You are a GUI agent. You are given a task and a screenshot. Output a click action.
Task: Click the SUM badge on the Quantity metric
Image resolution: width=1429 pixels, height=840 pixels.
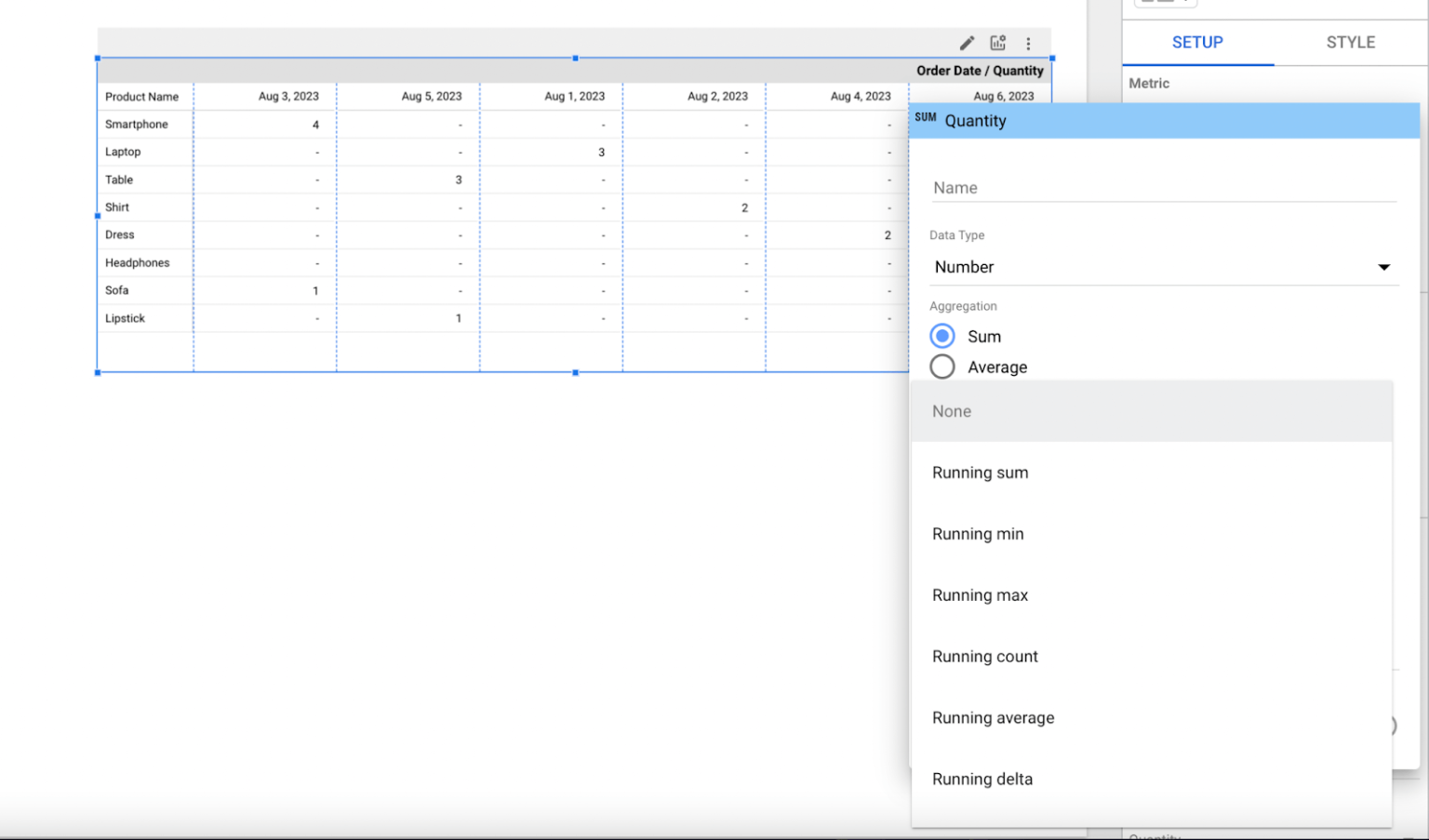[926, 118]
